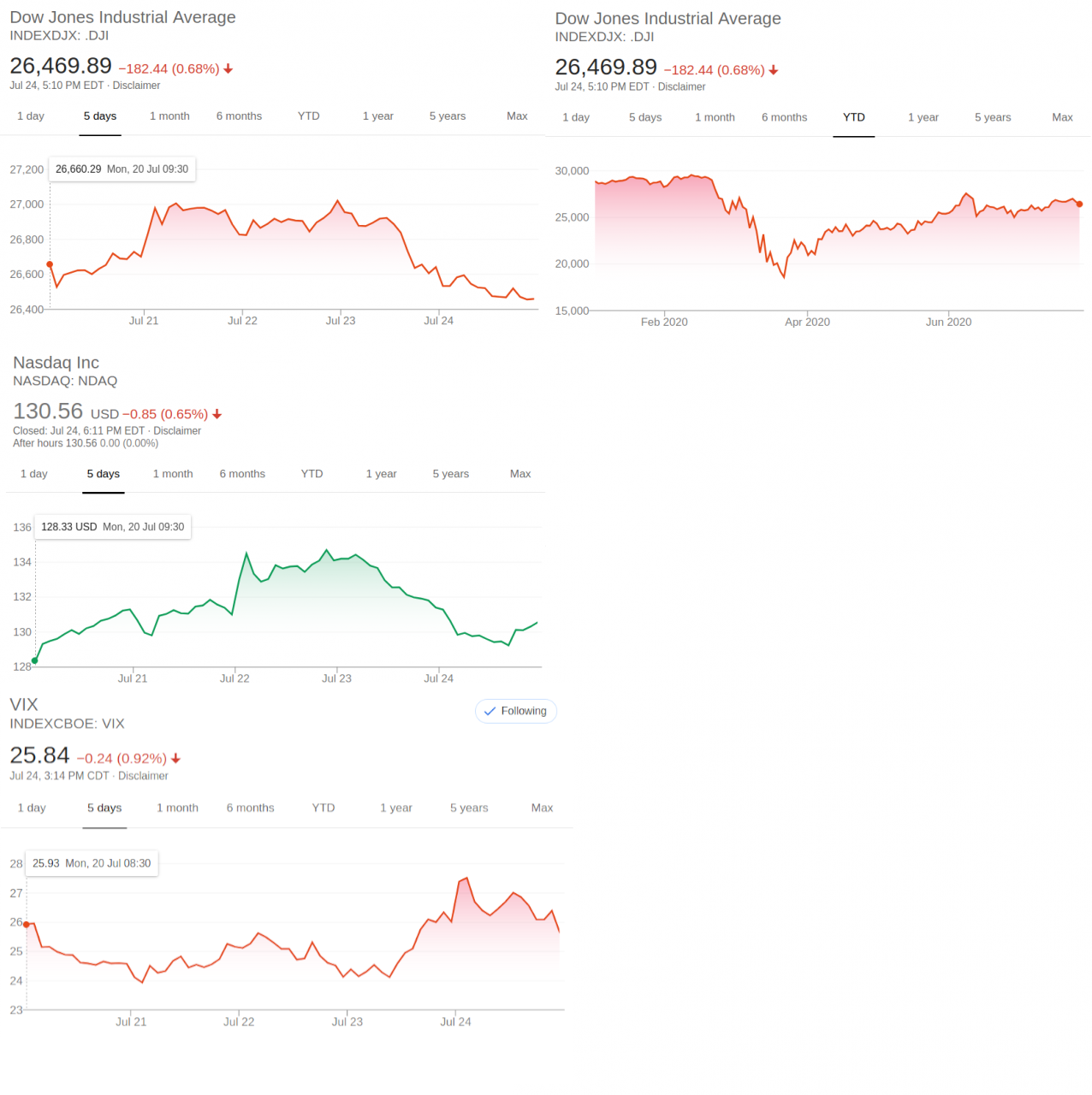Click red down arrow beside VIX change
This screenshot has height=1095, width=1092.
click(x=176, y=759)
